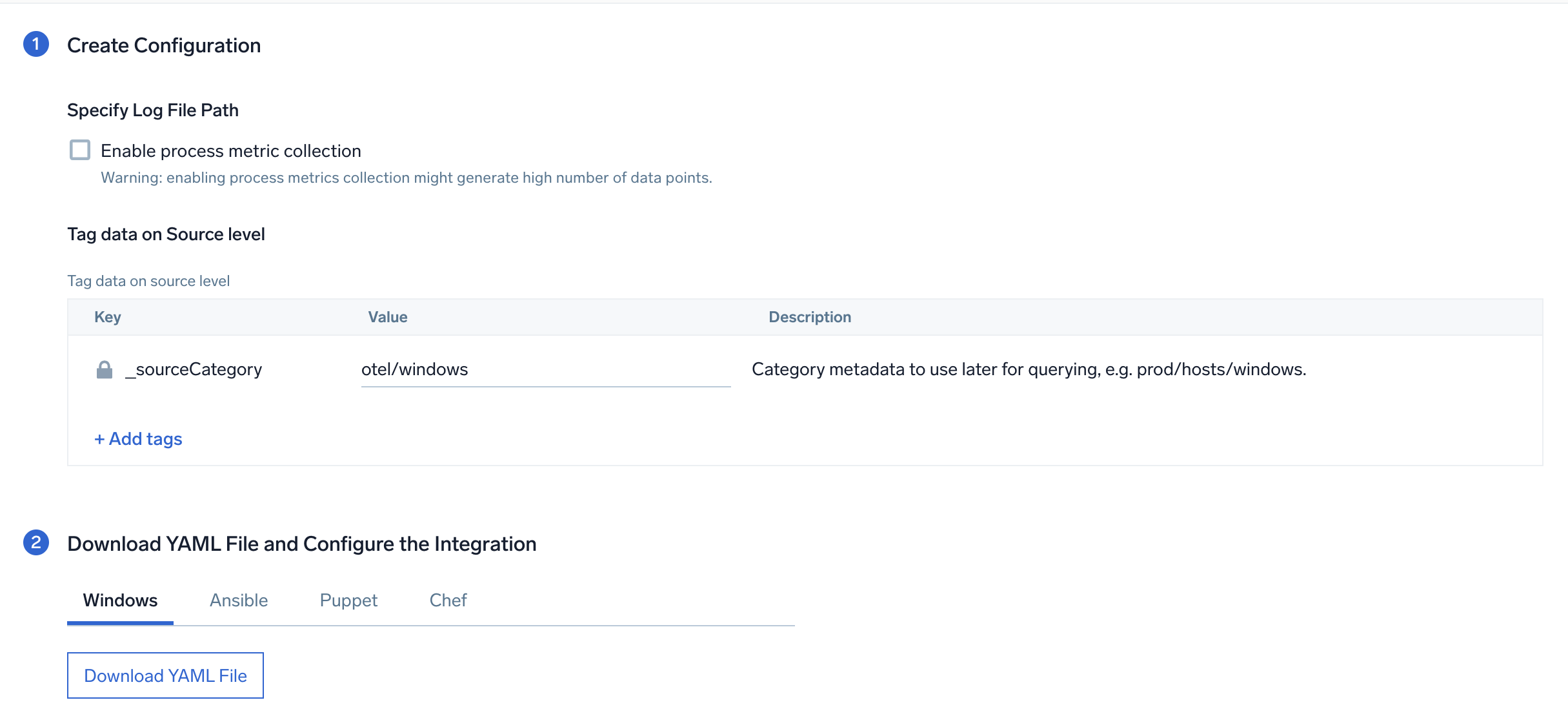1568x709 pixels.
Task: Click the 'Enable process metric collection' label
Action: [230, 151]
